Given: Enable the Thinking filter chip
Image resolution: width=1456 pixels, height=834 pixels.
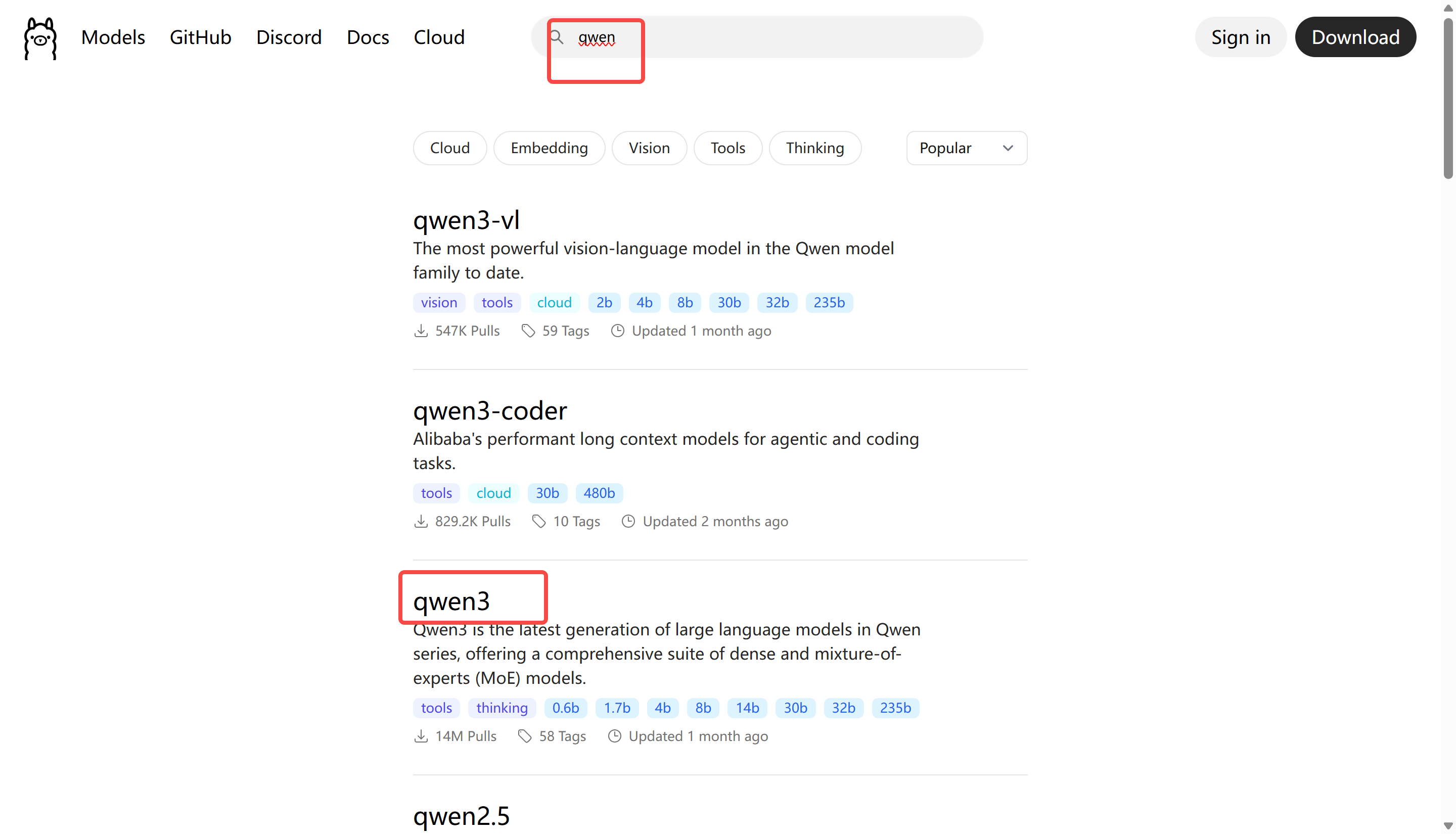Looking at the screenshot, I should pos(814,148).
